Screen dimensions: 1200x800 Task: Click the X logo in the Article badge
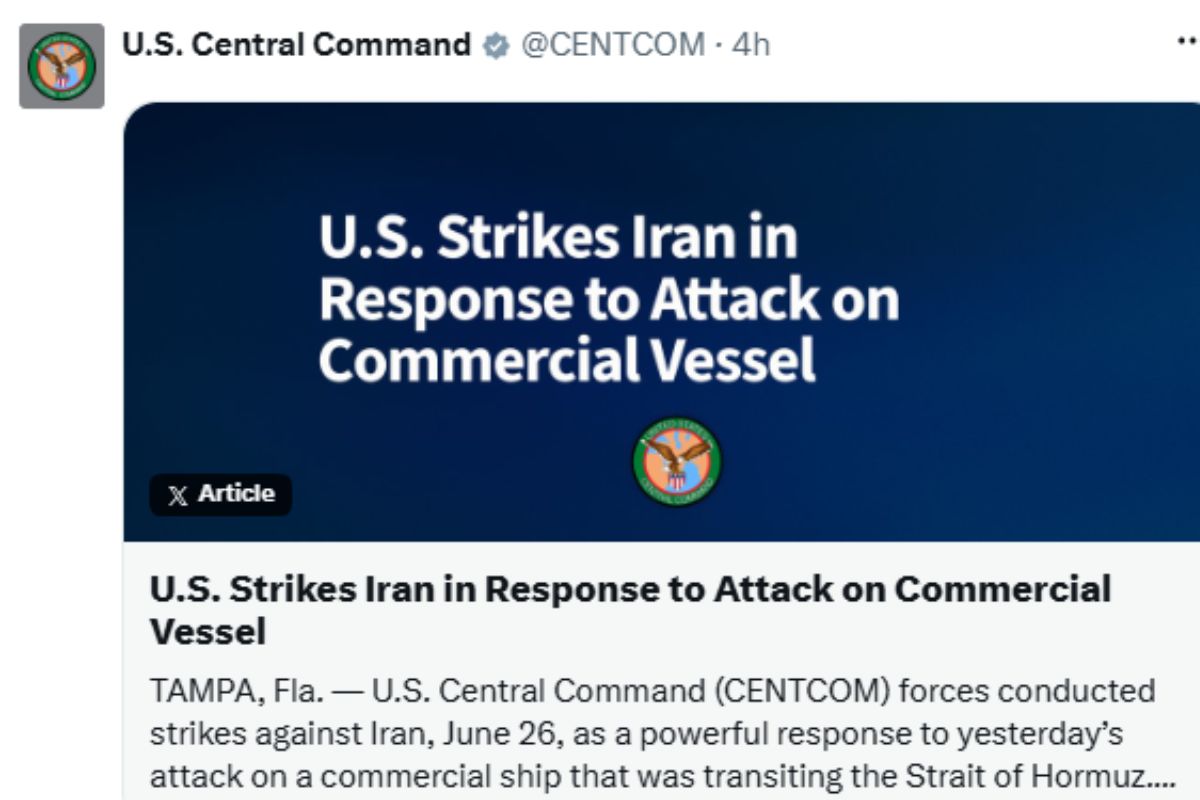[x=178, y=495]
